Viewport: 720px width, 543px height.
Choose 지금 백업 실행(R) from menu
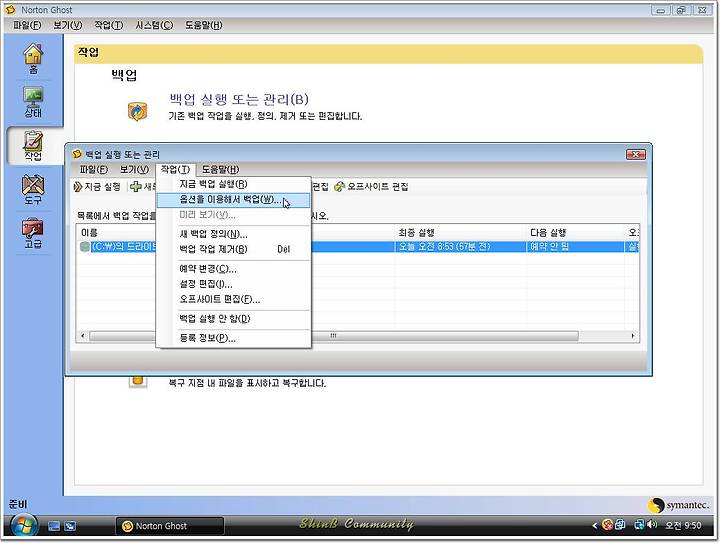tap(234, 184)
